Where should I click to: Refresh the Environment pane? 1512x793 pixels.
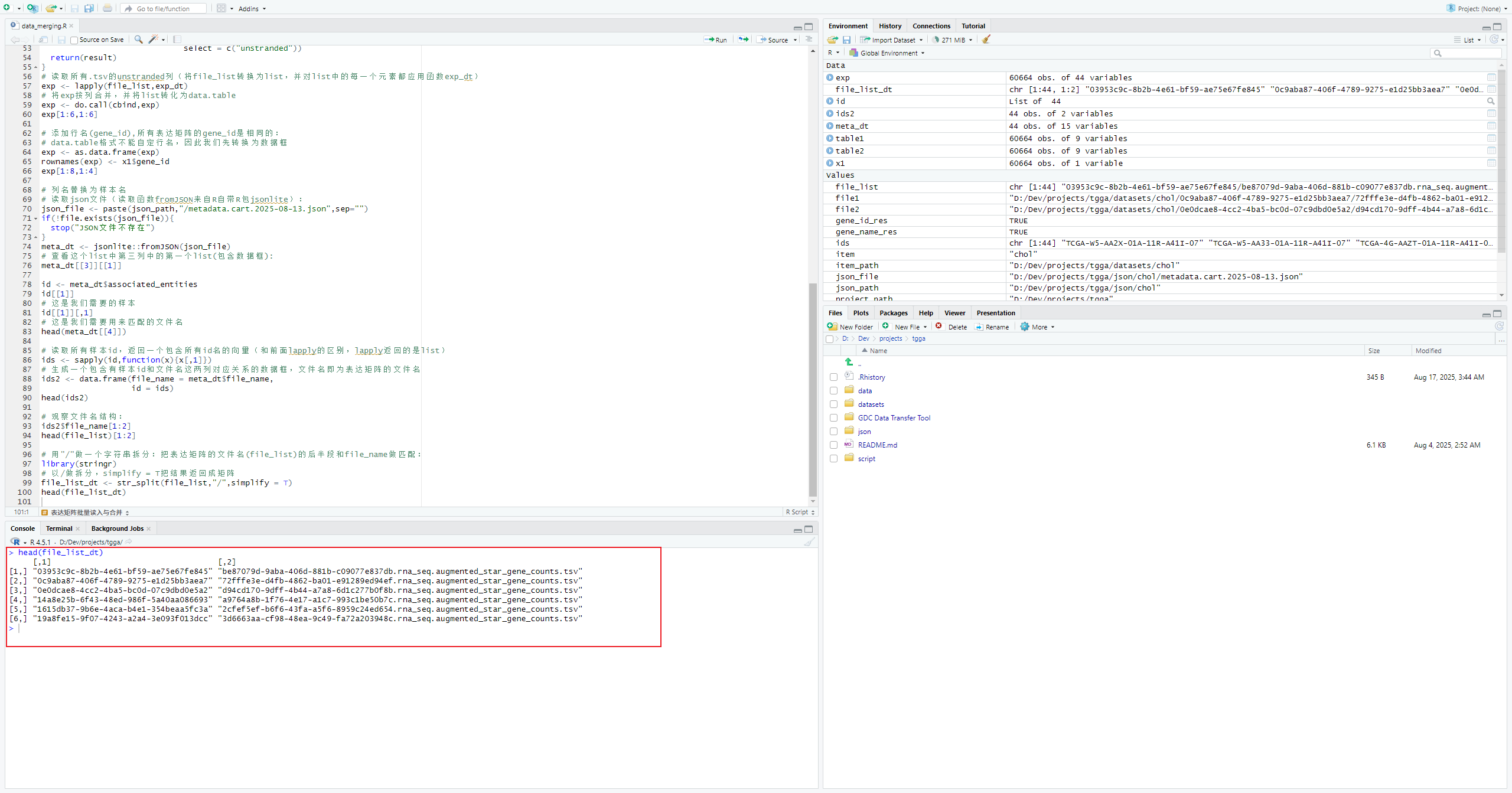(x=1494, y=39)
